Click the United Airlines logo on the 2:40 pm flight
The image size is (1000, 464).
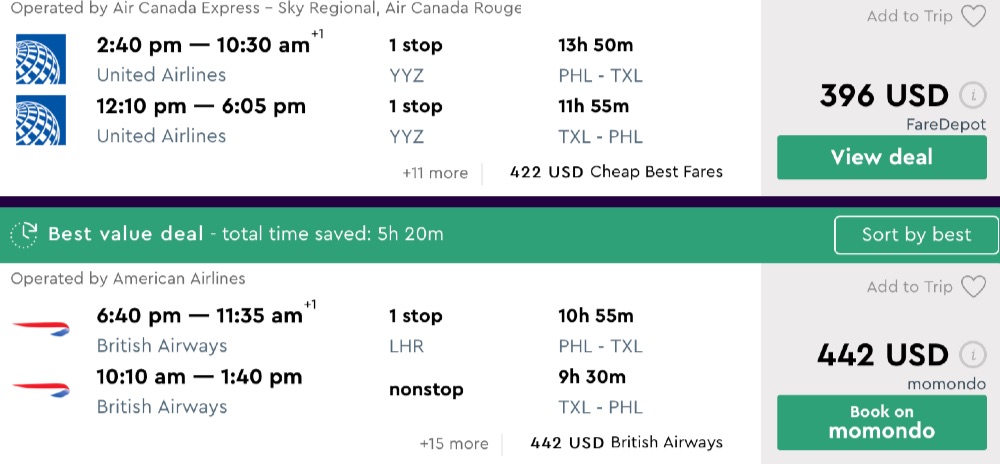coord(41,59)
